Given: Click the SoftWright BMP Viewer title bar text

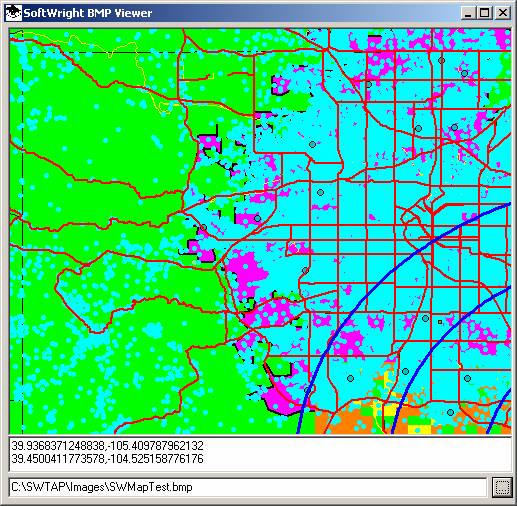Looking at the screenshot, I should 88,13.
